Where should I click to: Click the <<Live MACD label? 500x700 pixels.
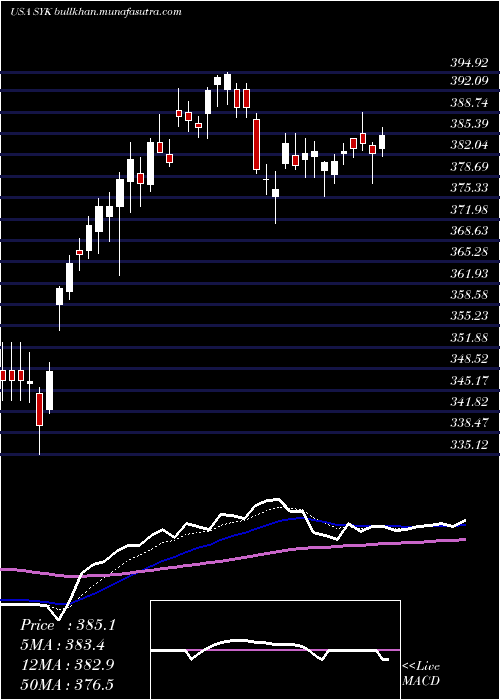tap(421, 674)
